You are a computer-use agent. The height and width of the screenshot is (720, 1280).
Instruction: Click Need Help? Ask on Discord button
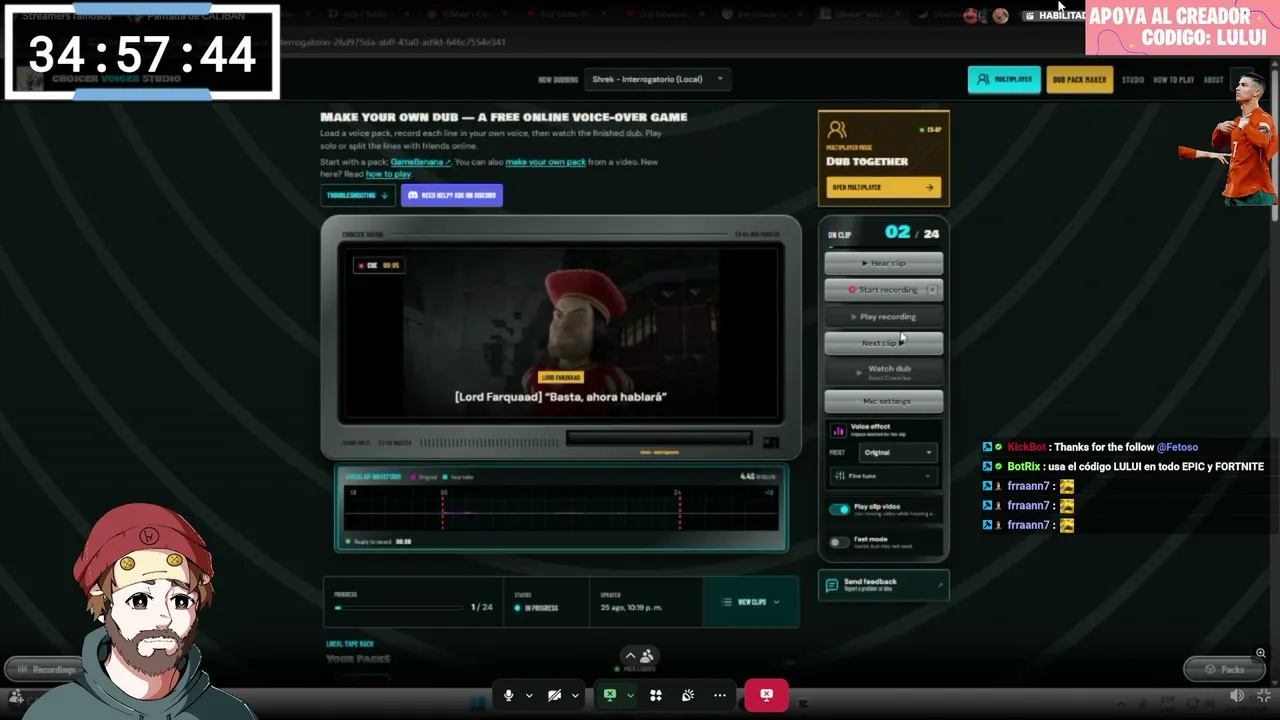452,195
